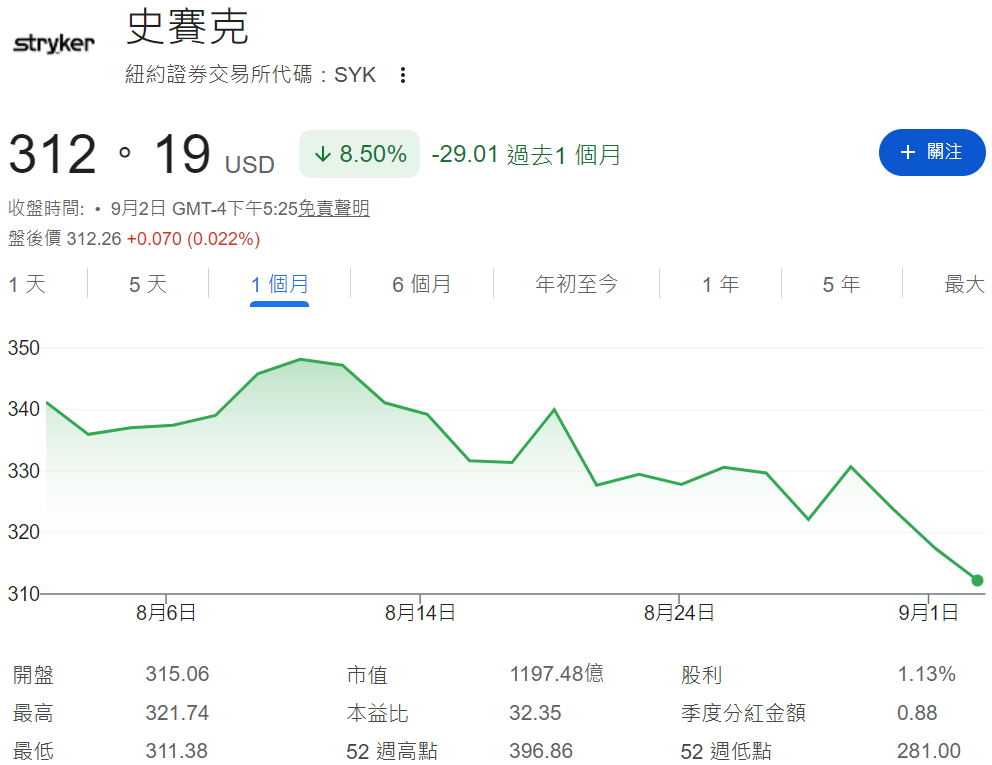Screen dimensions: 992x765
Task: Click the plus 關注 follow button
Action: point(932,152)
